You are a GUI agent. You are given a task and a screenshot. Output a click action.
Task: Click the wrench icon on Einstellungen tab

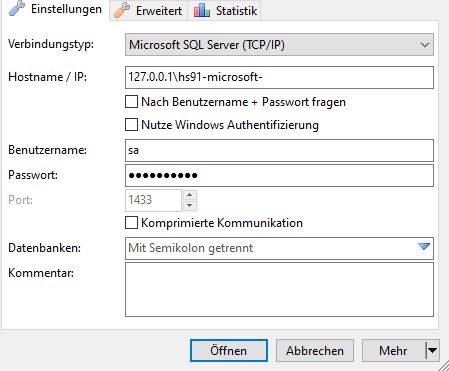coord(17,8)
